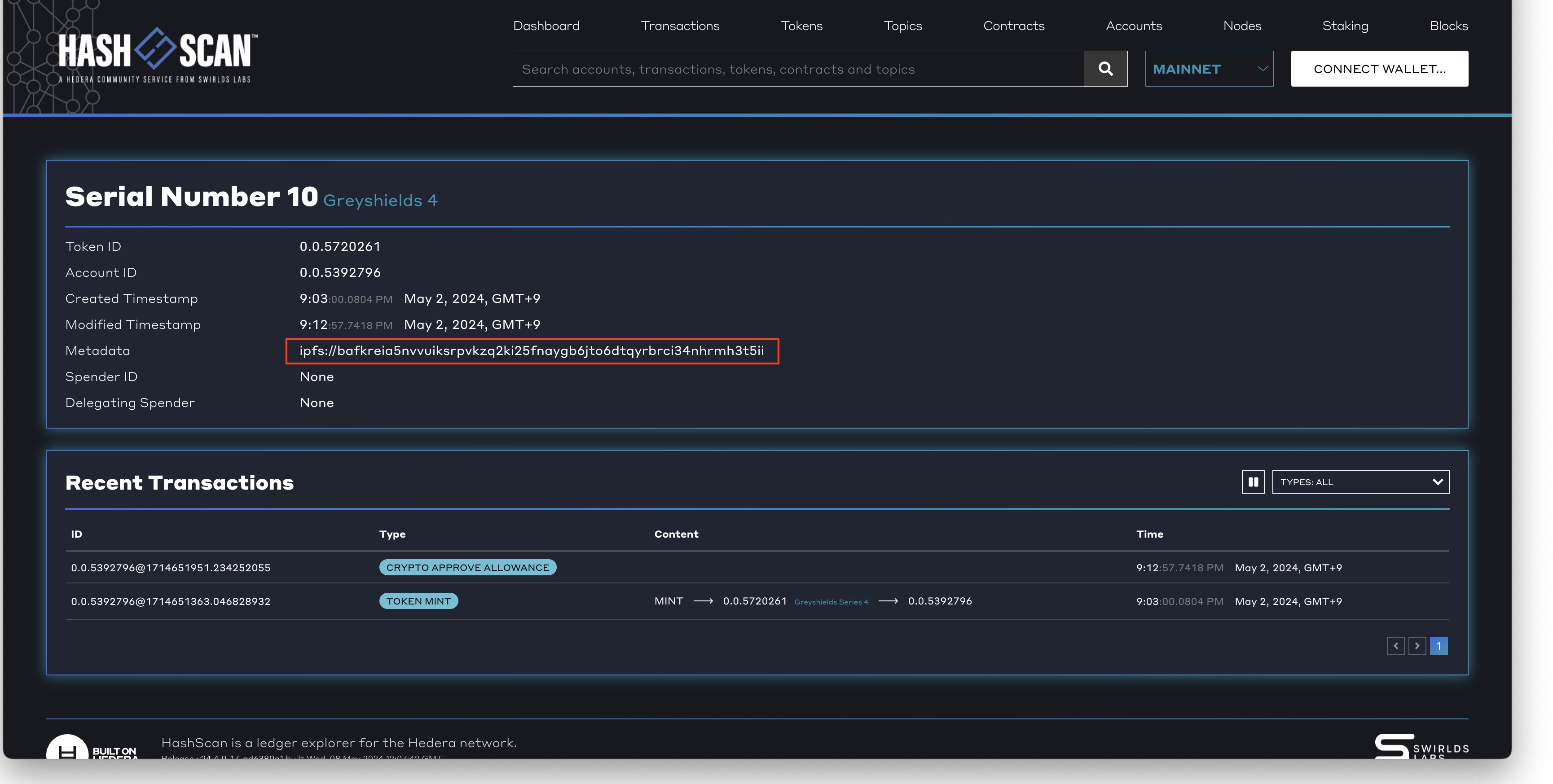This screenshot has width=1553, height=784.
Task: Open the Transactions menu
Action: [x=680, y=25]
